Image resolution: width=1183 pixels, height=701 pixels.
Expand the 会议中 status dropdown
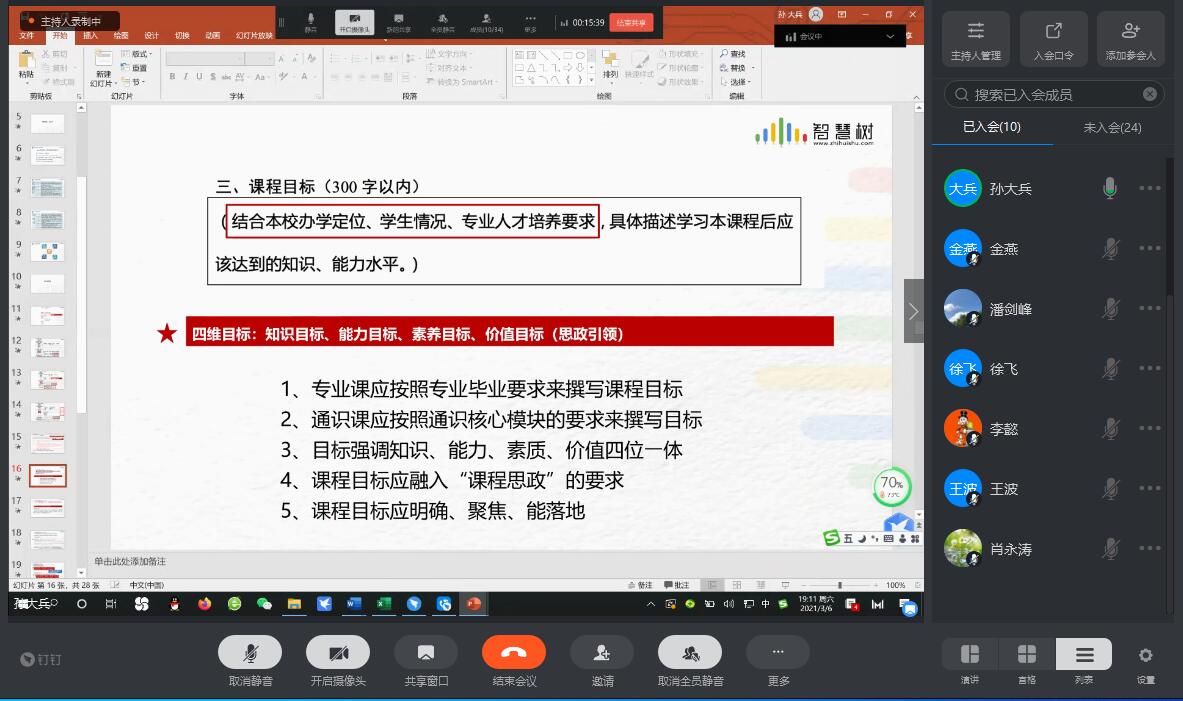tap(890, 37)
